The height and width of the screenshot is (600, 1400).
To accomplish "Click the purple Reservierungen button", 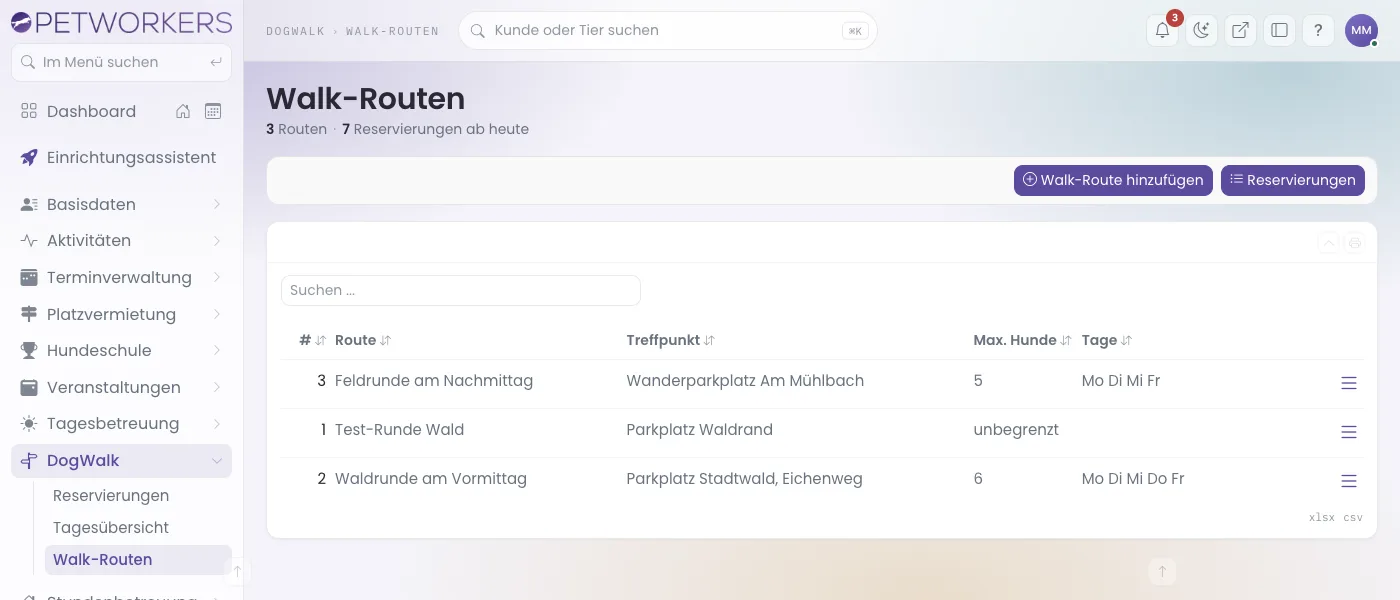I will [x=1293, y=180].
